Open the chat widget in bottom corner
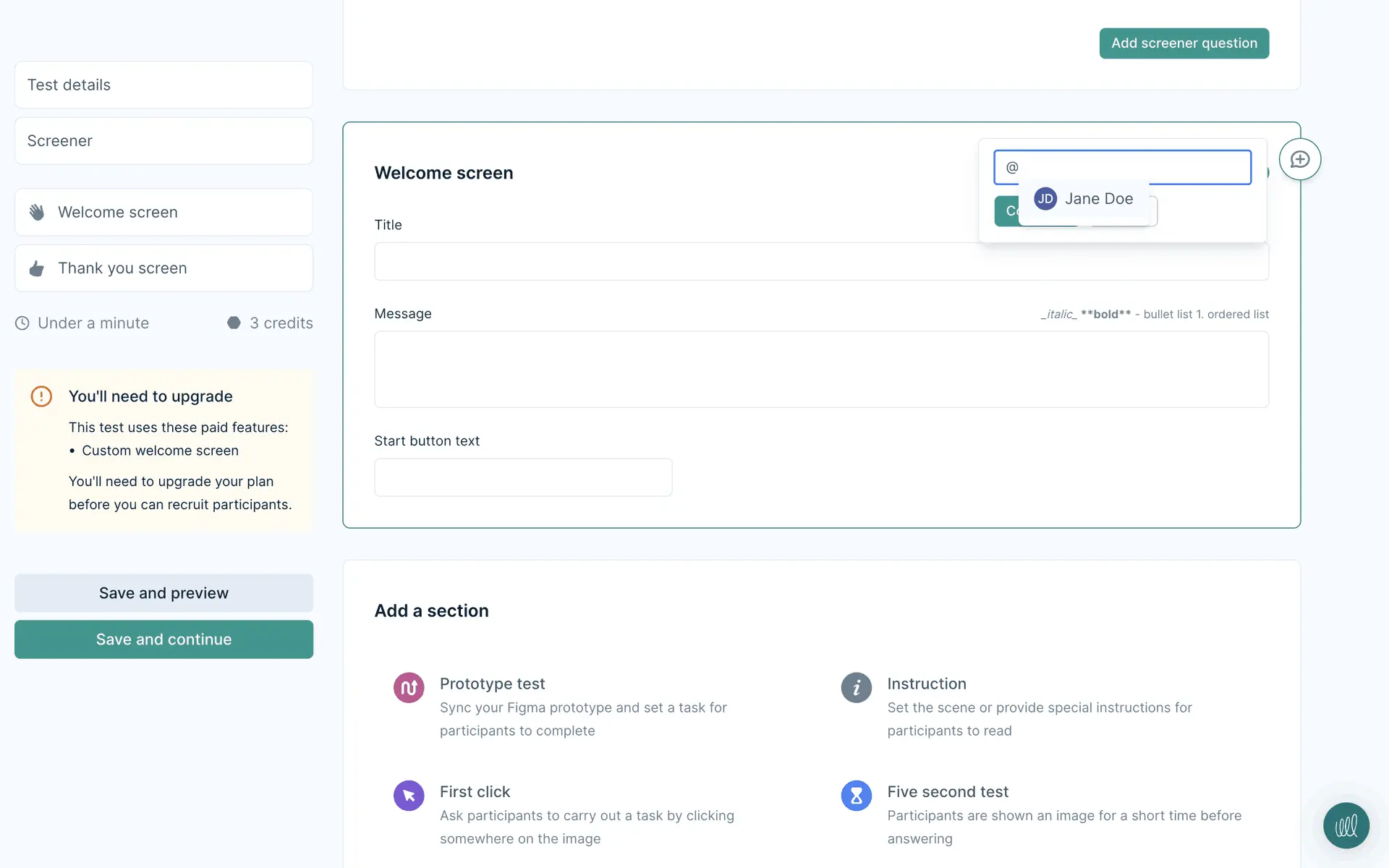 (1346, 825)
